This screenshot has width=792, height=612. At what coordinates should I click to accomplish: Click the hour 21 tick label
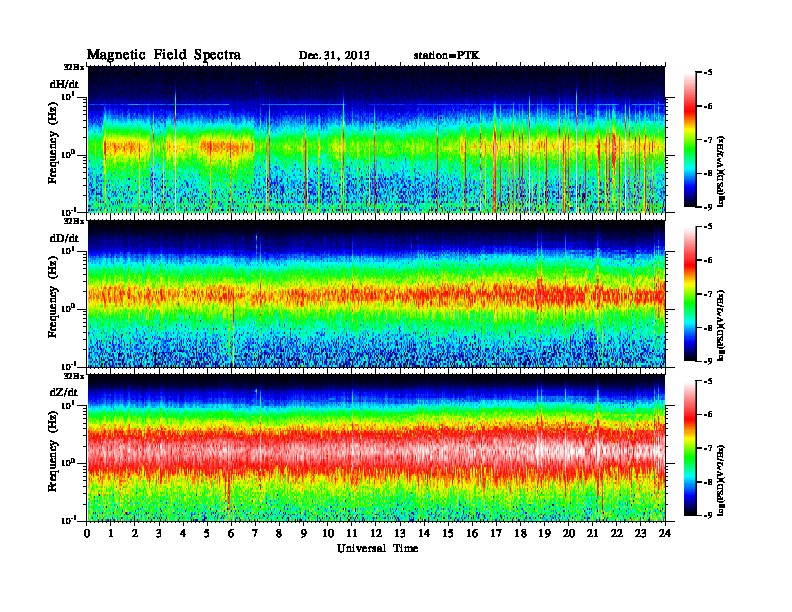pyautogui.click(x=592, y=533)
